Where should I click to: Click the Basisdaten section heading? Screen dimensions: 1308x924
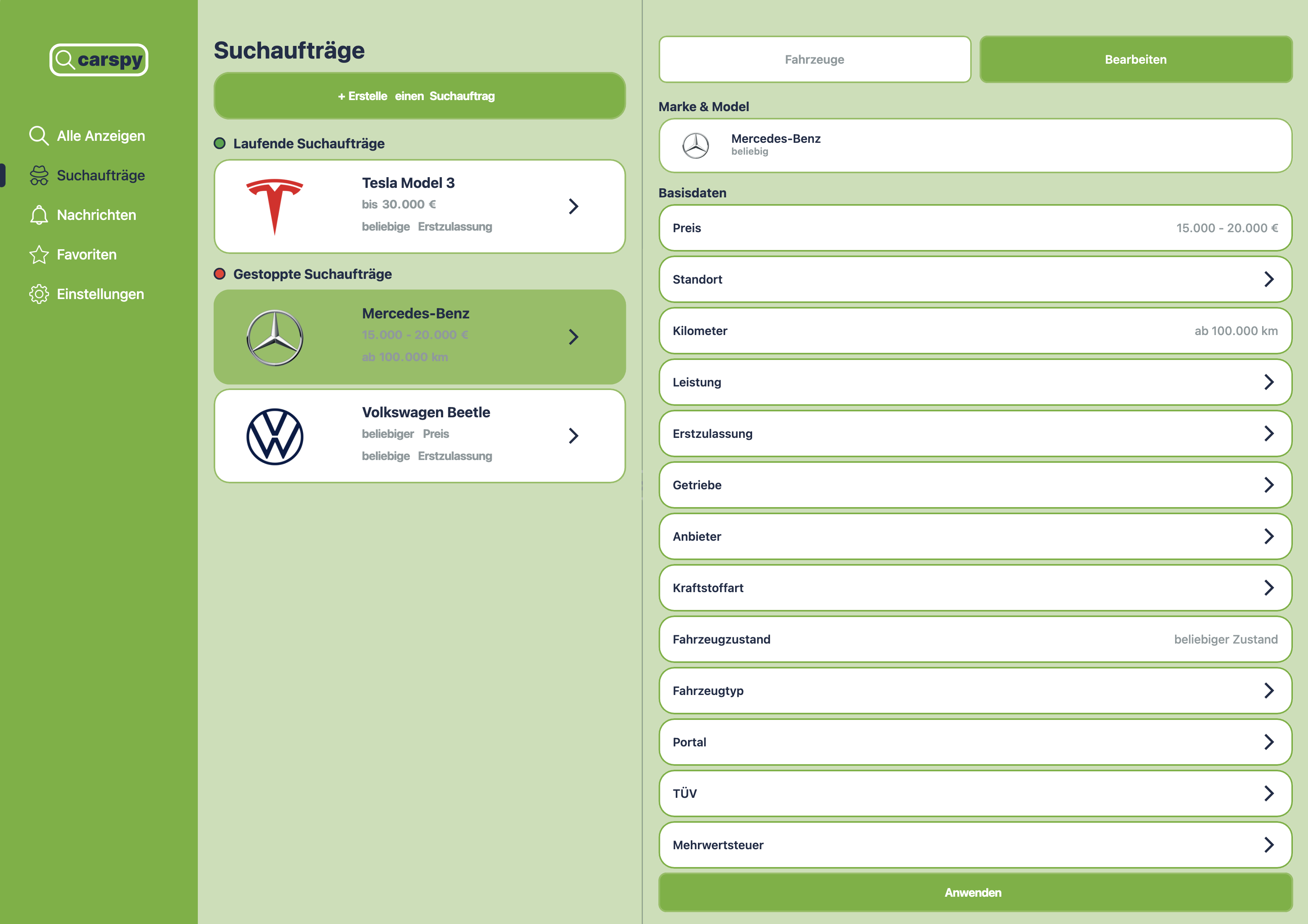tap(692, 193)
